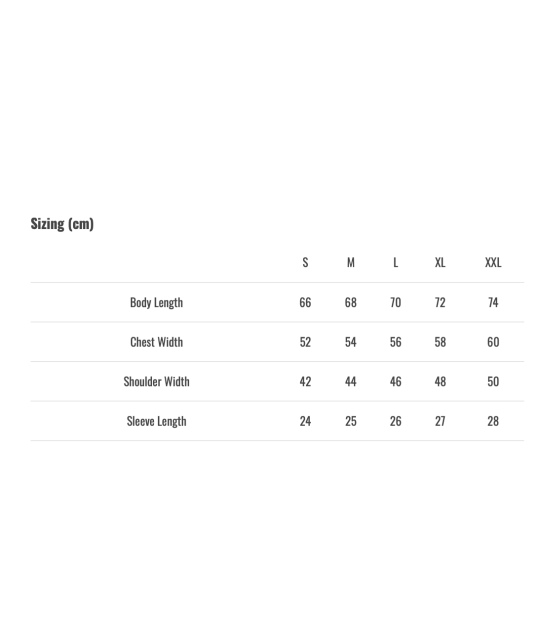Viewport: 540px width, 643px height.
Task: Click Shoulder Width value 48 for XL
Action: pos(440,382)
